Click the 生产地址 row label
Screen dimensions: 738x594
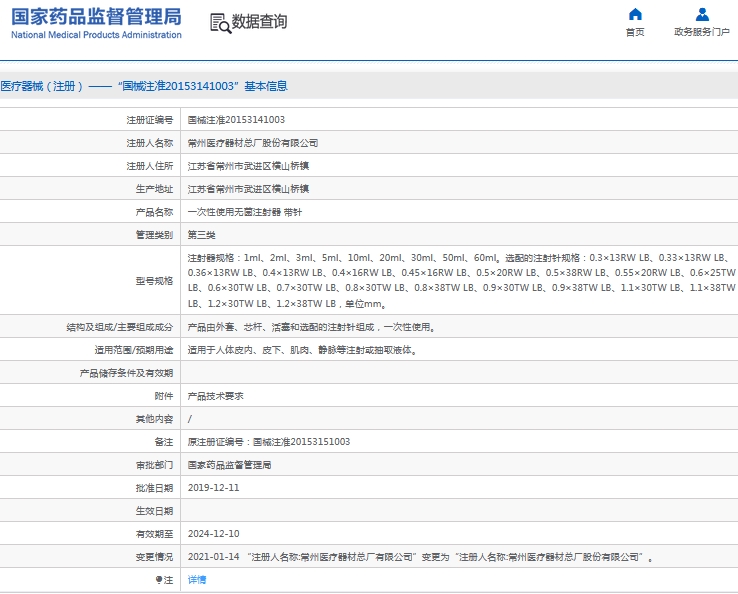[154, 189]
